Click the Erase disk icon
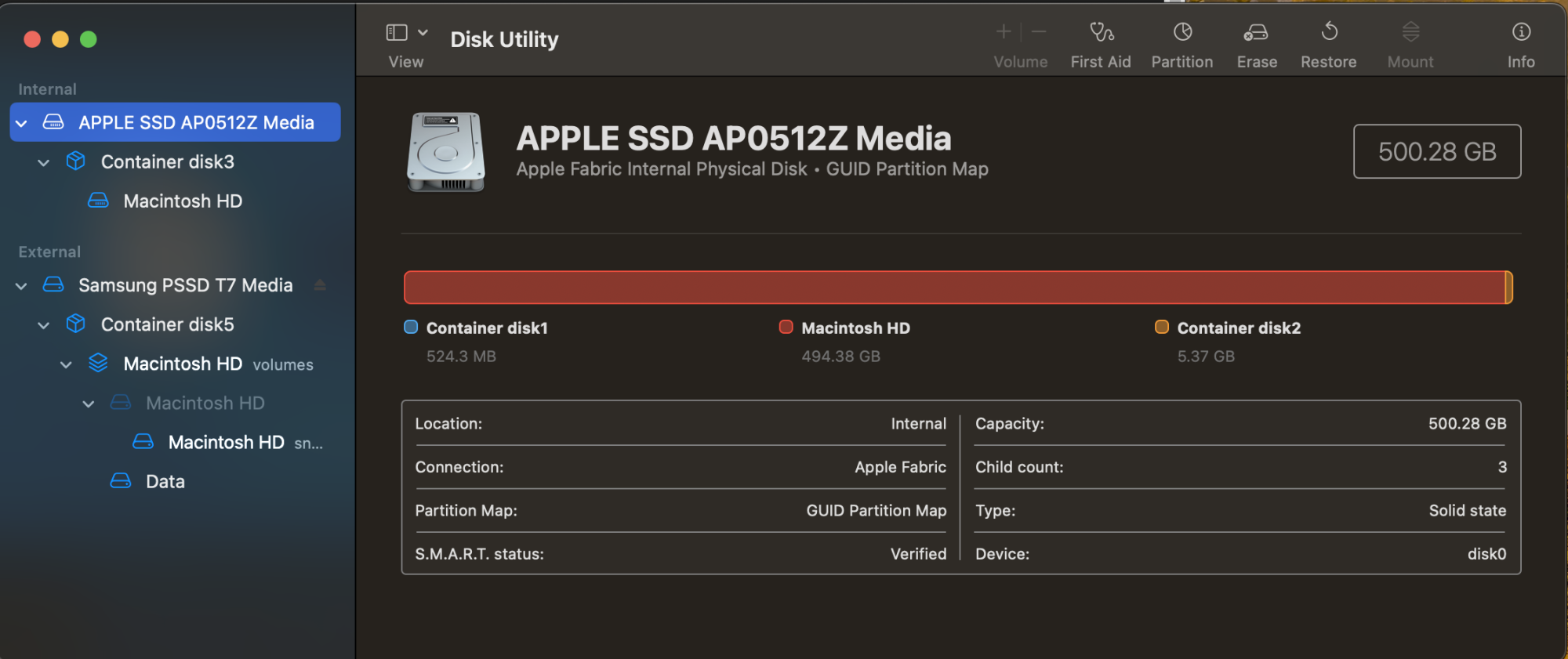Image resolution: width=1568 pixels, height=659 pixels. (1256, 32)
